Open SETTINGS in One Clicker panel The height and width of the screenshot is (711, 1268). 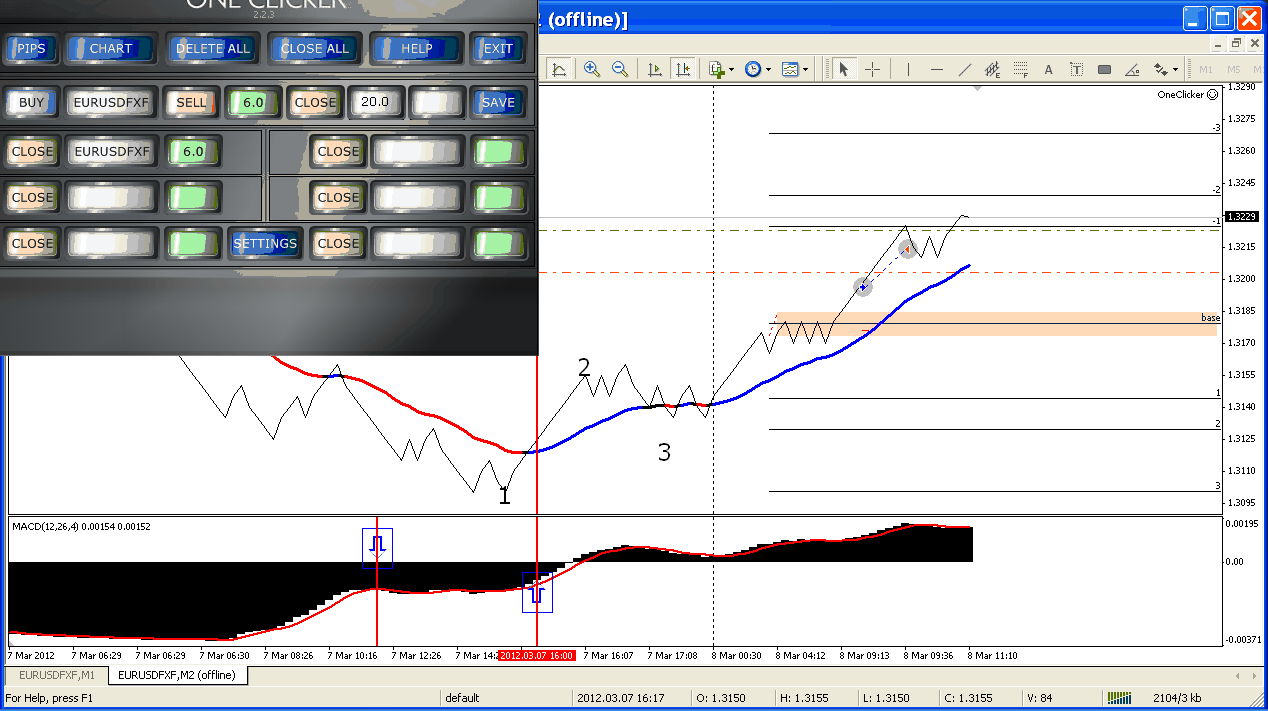[x=265, y=243]
